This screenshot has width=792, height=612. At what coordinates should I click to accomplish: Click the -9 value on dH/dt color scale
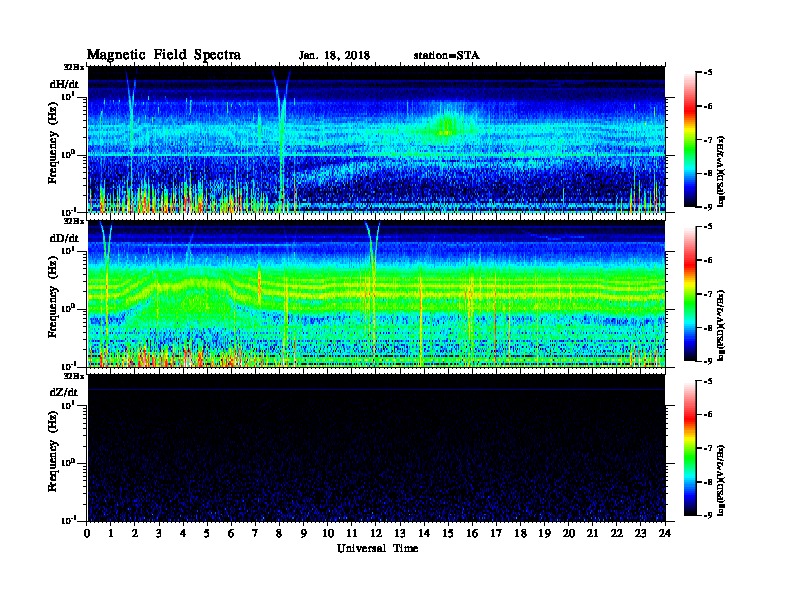pos(708,207)
